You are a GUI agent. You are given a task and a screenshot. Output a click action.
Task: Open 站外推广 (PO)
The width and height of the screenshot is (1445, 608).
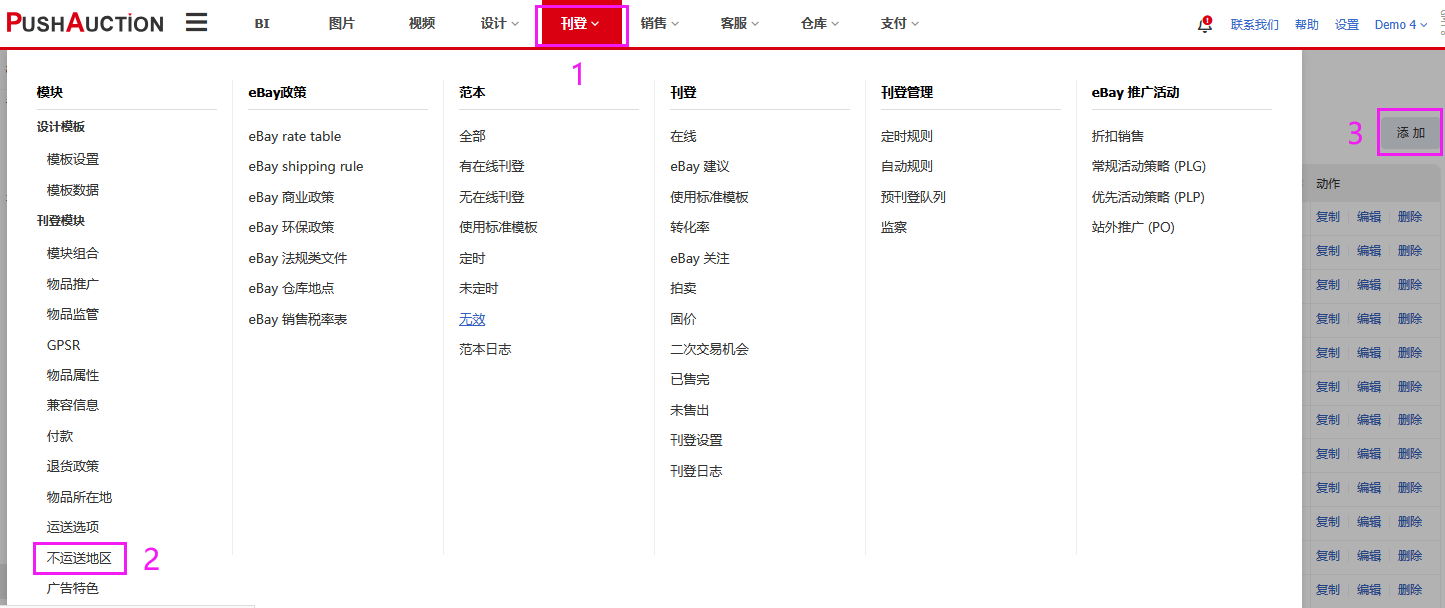pyautogui.click(x=1133, y=227)
